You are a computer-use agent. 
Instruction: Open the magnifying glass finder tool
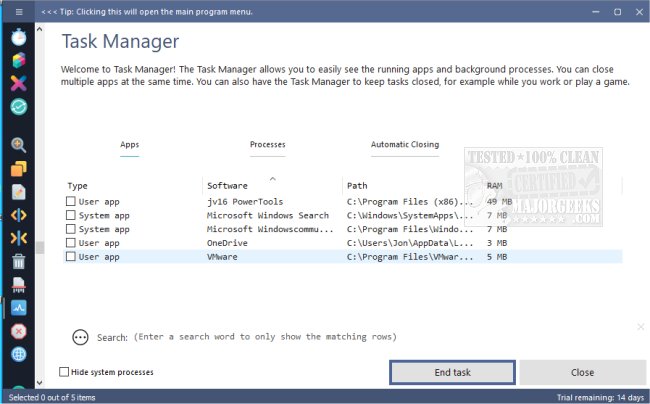pos(19,144)
